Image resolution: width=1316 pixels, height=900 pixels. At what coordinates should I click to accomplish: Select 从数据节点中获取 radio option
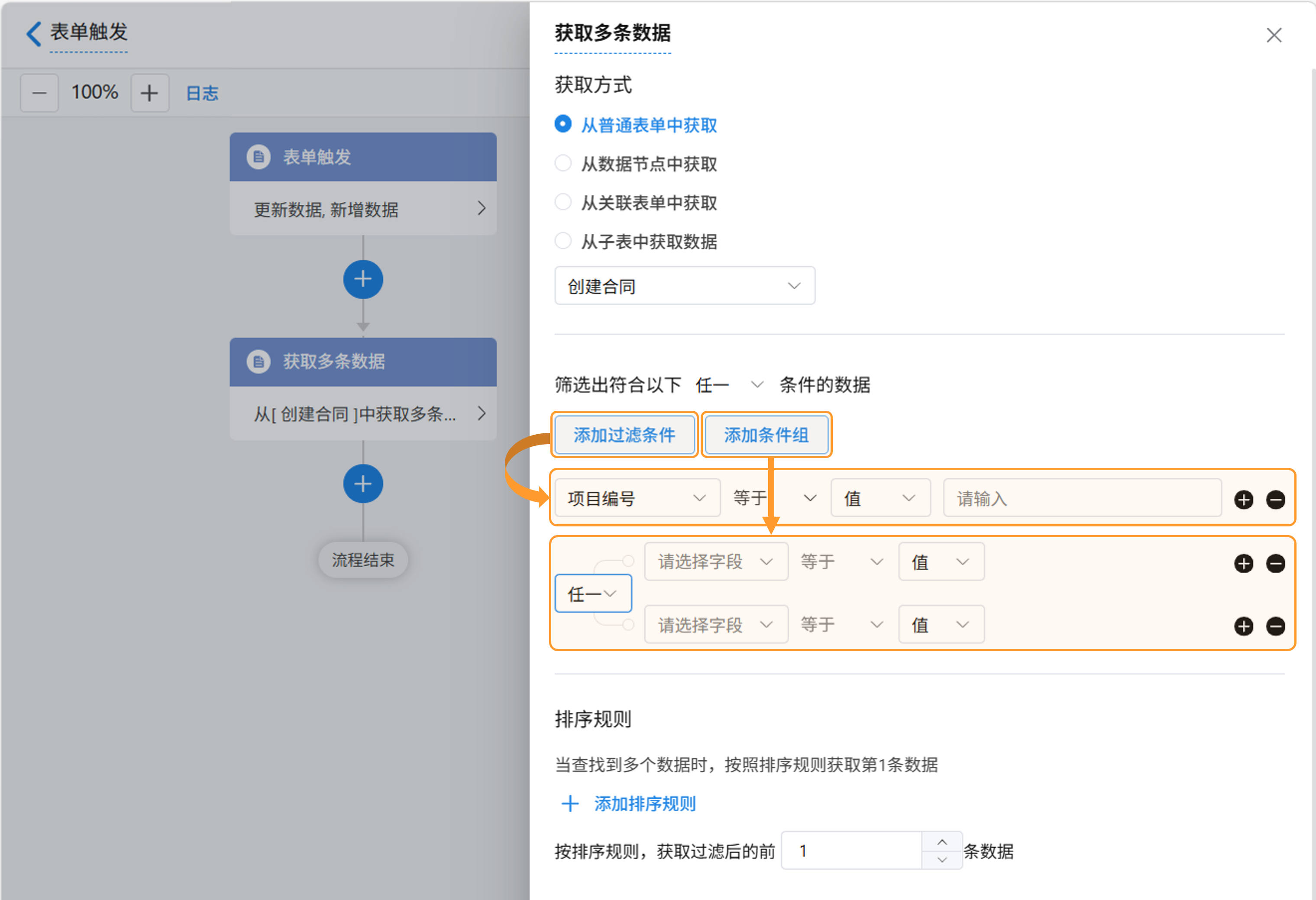click(x=563, y=164)
